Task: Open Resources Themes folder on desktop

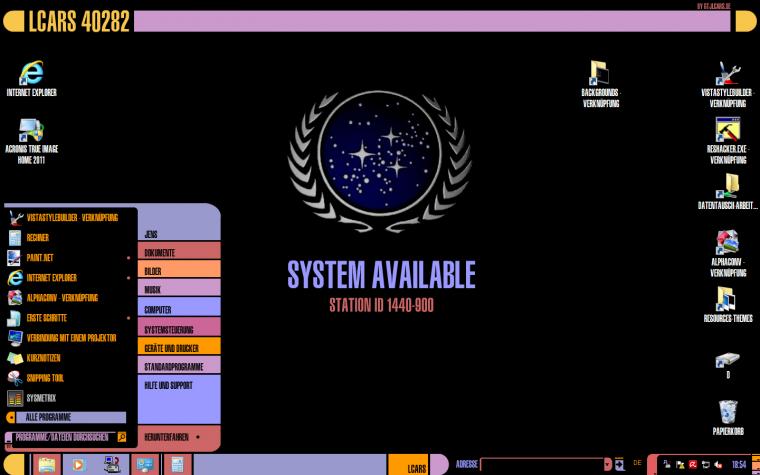Action: point(728,305)
